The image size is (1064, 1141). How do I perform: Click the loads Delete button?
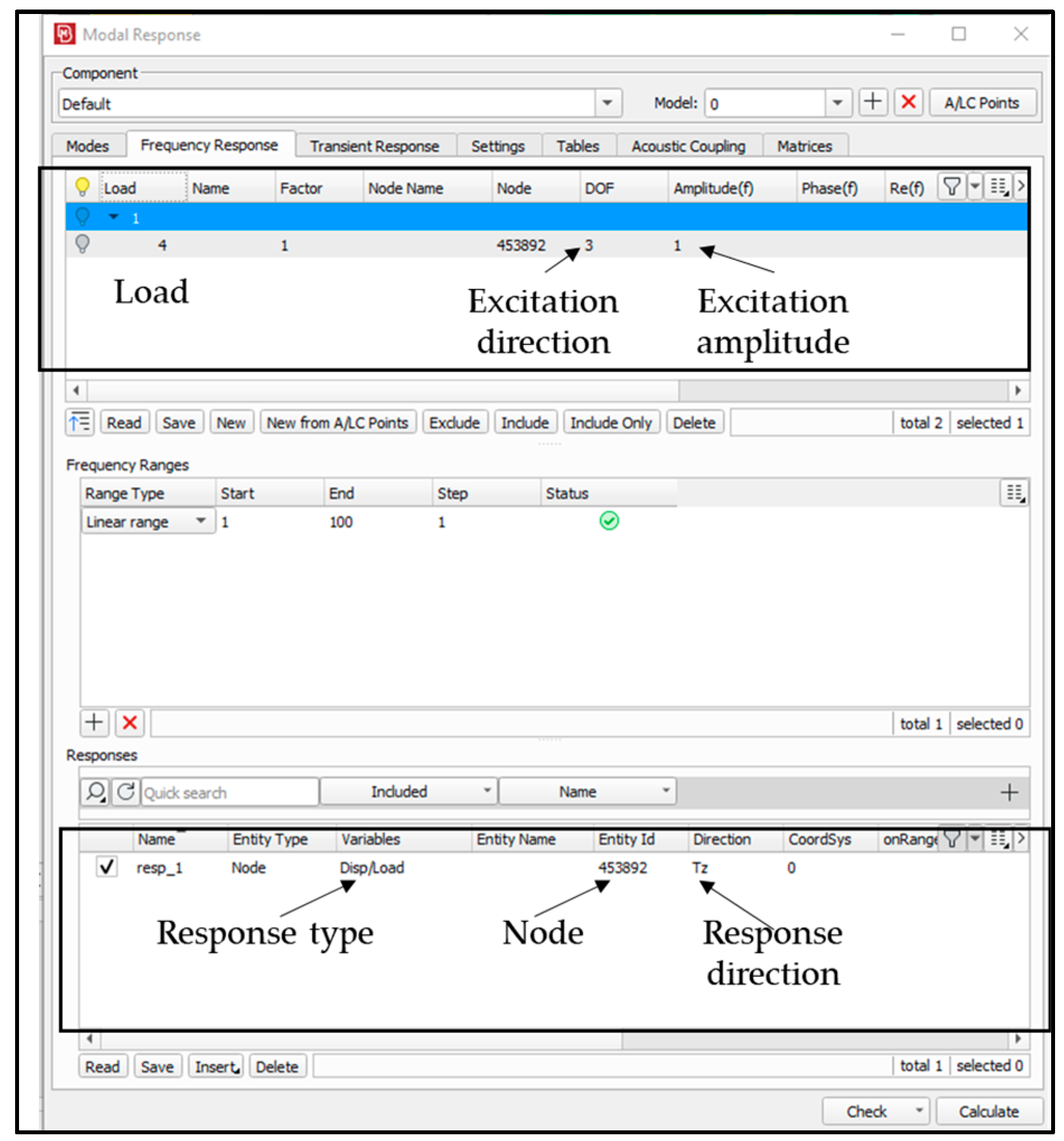pyautogui.click(x=694, y=423)
